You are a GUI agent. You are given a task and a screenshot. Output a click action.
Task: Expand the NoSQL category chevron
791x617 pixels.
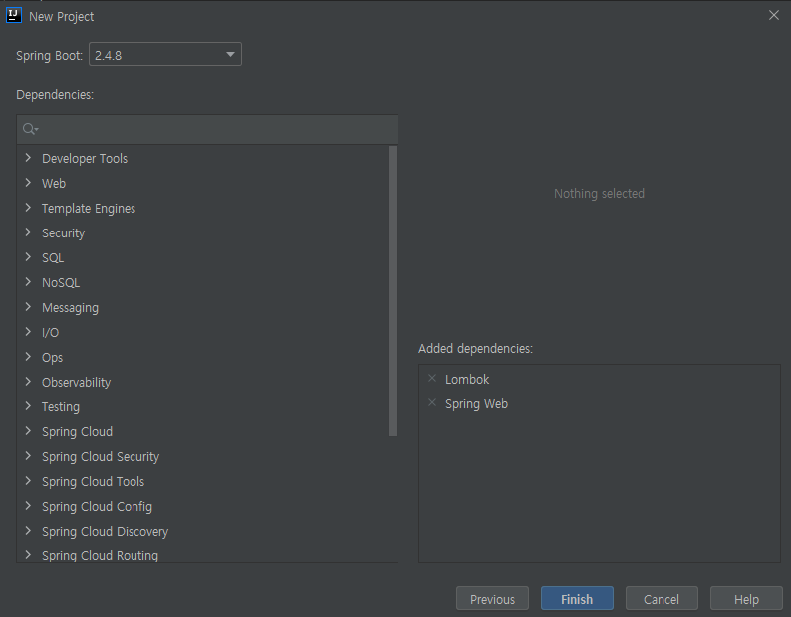coord(28,282)
